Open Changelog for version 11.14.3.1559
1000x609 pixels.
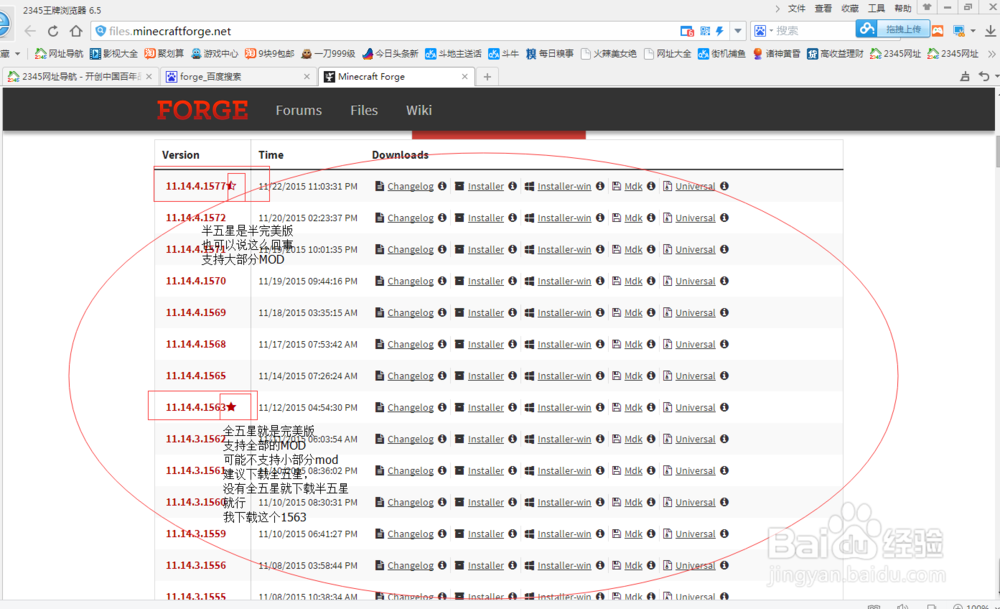[x=410, y=534]
